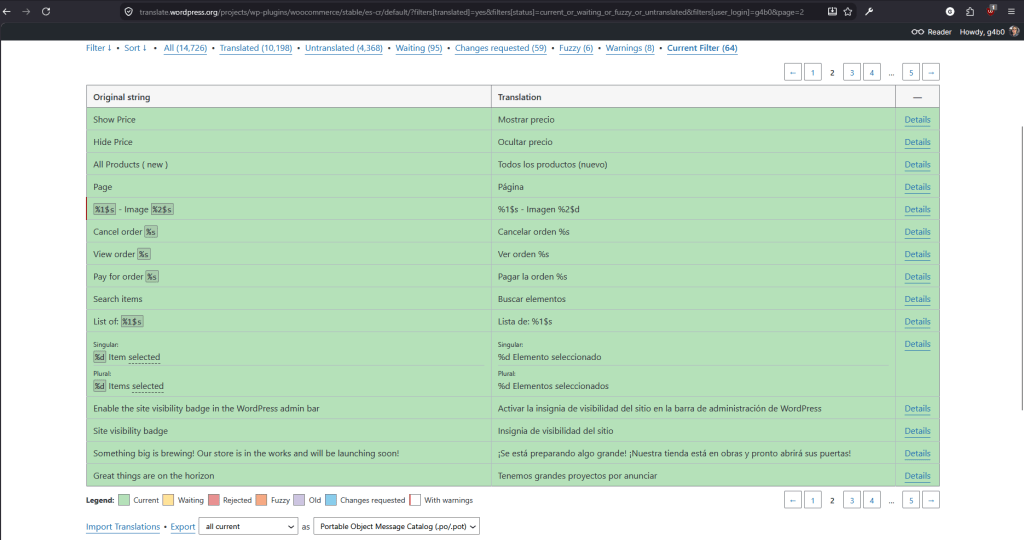Screen dimensions: 1024x540
Task: Click the green Current legend swatch
Action: (123, 500)
